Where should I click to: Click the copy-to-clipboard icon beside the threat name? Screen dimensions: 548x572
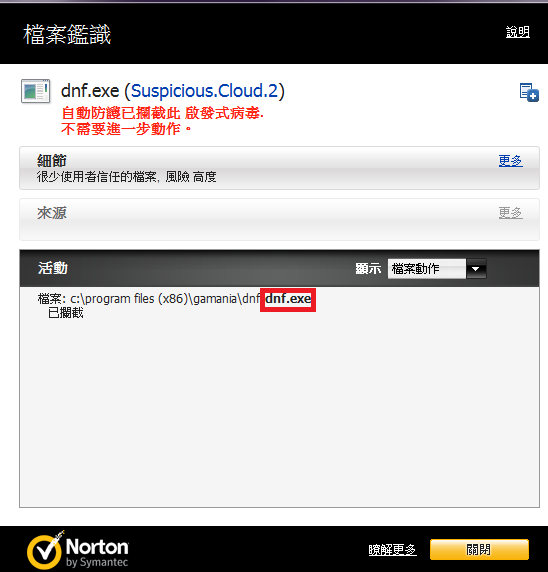click(x=529, y=92)
